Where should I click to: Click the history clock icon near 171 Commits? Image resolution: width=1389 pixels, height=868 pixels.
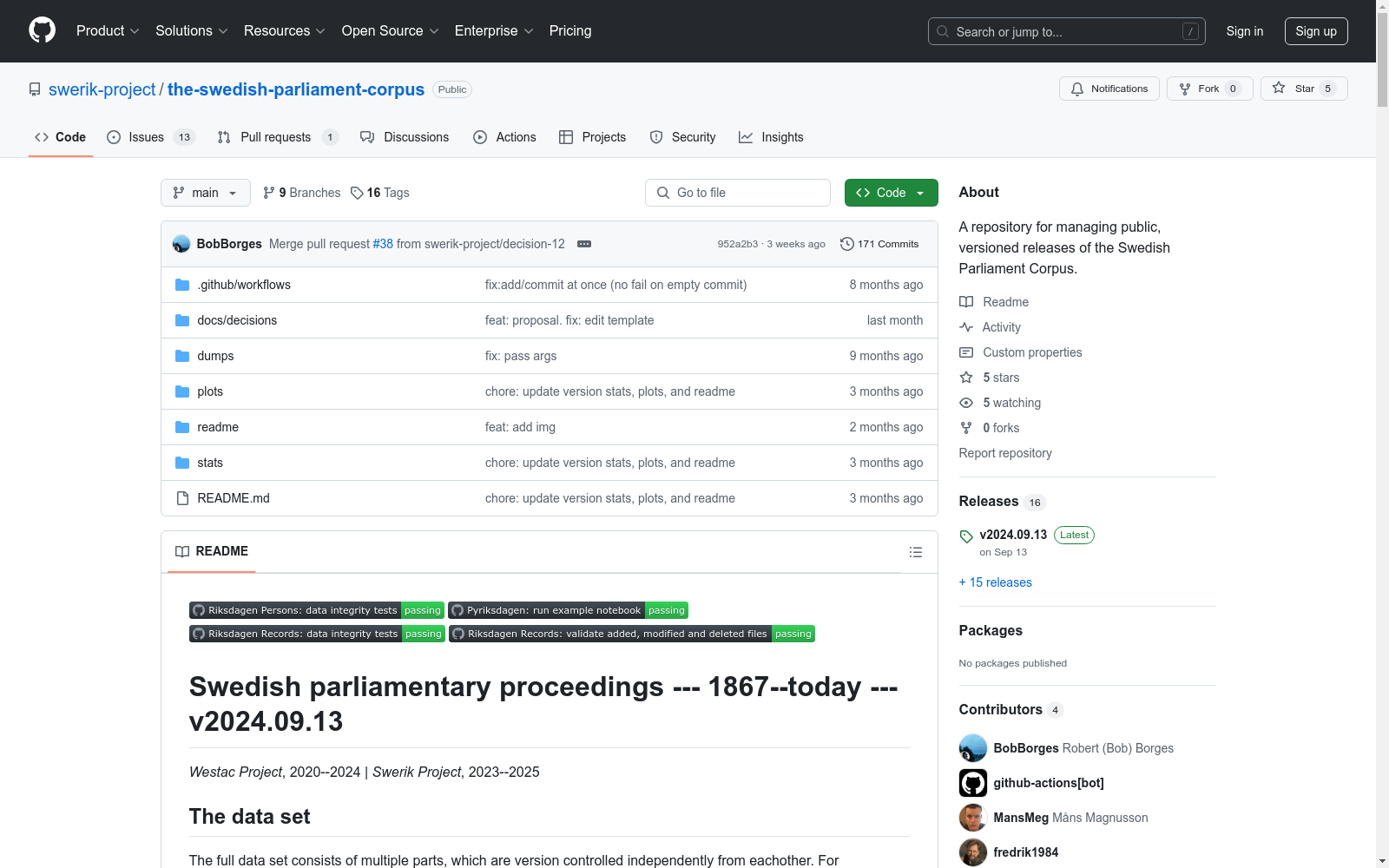click(847, 244)
